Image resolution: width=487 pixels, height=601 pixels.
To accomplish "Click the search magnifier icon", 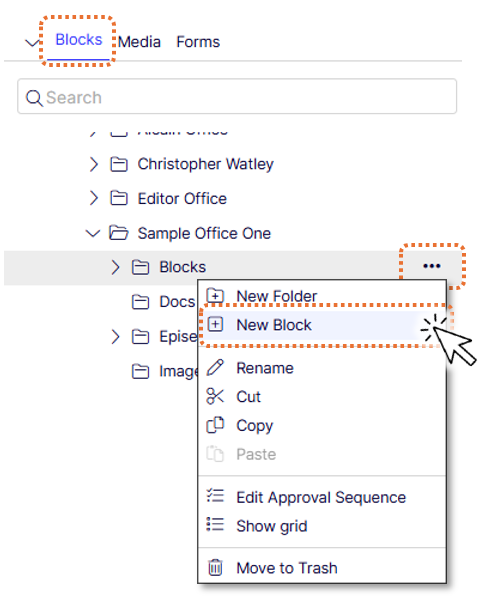I will tap(34, 98).
